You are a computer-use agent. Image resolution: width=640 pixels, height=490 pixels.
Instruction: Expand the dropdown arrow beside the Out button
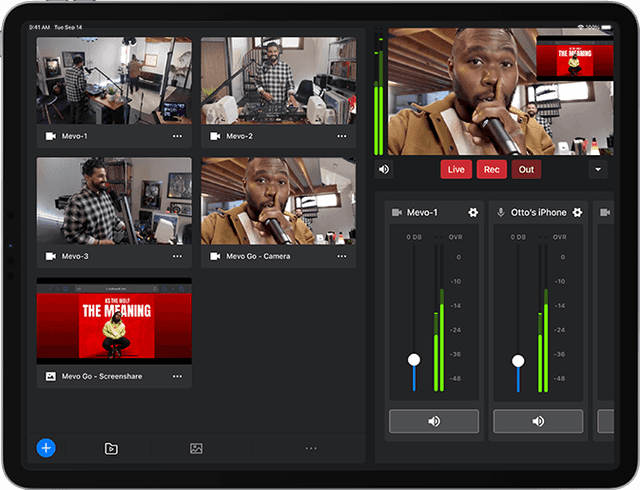click(598, 170)
